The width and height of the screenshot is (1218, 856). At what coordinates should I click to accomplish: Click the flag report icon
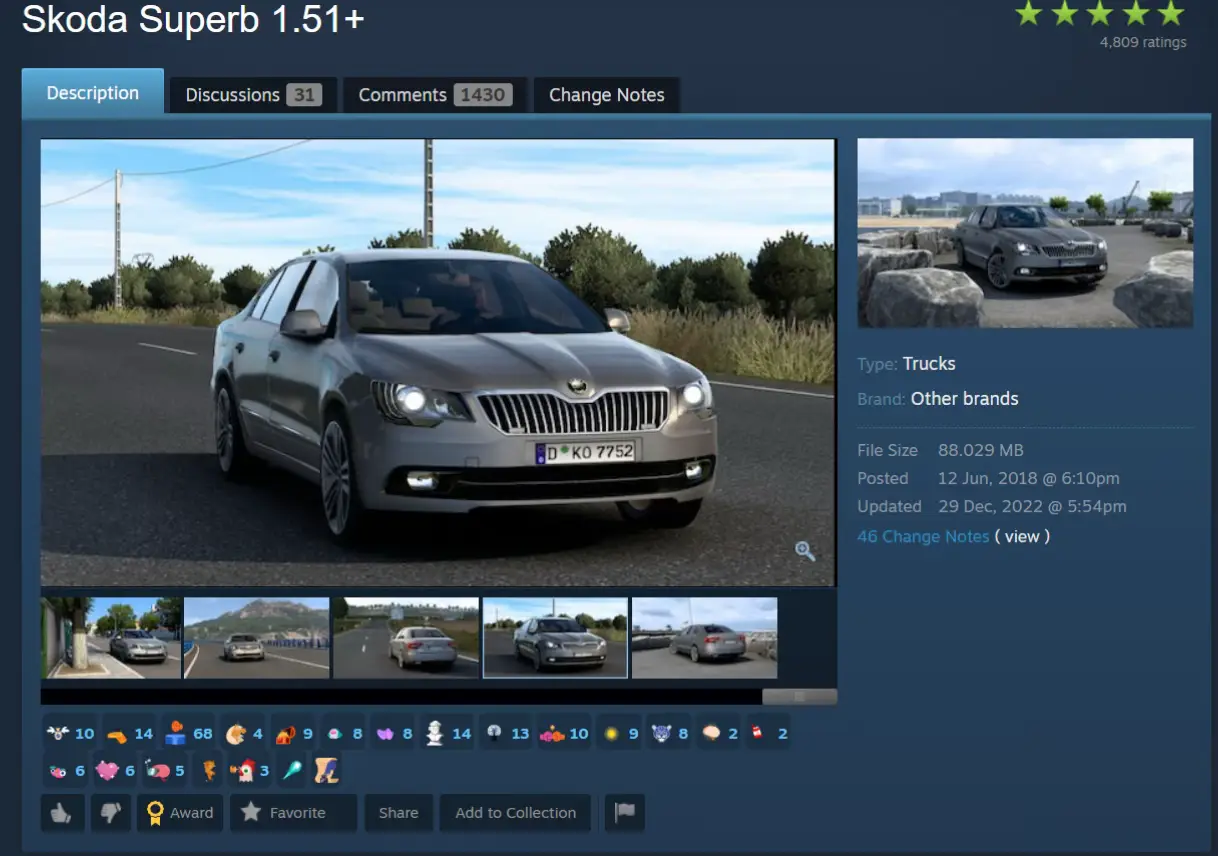[x=625, y=813]
